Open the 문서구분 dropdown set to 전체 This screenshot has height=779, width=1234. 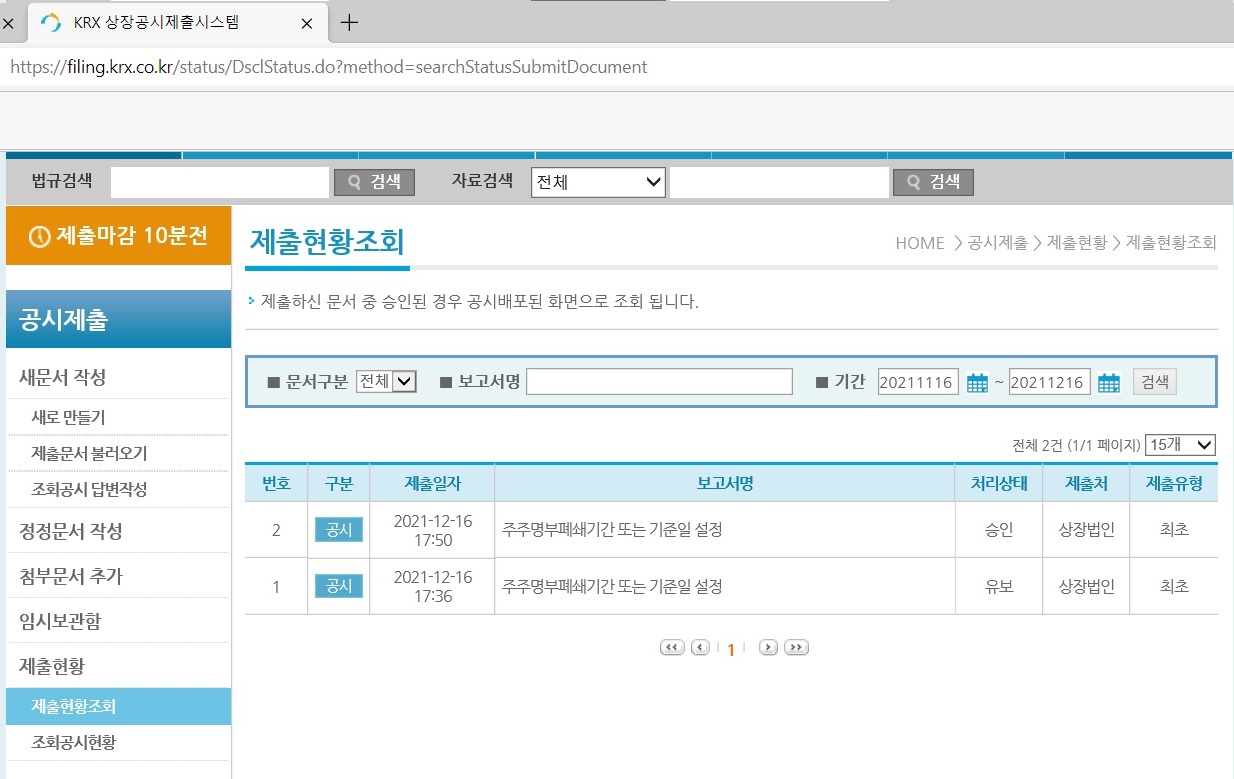(386, 381)
